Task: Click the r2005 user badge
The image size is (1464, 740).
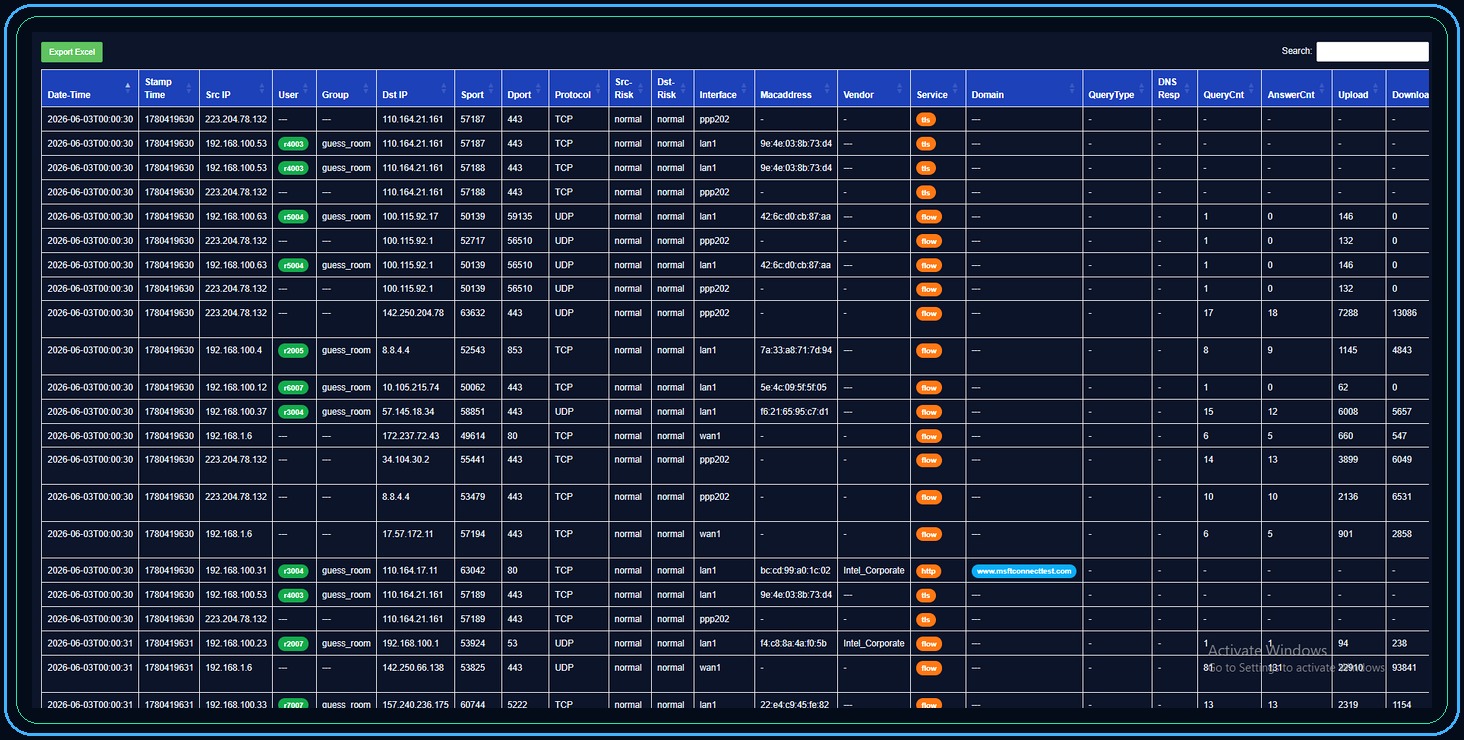Action: [294, 351]
